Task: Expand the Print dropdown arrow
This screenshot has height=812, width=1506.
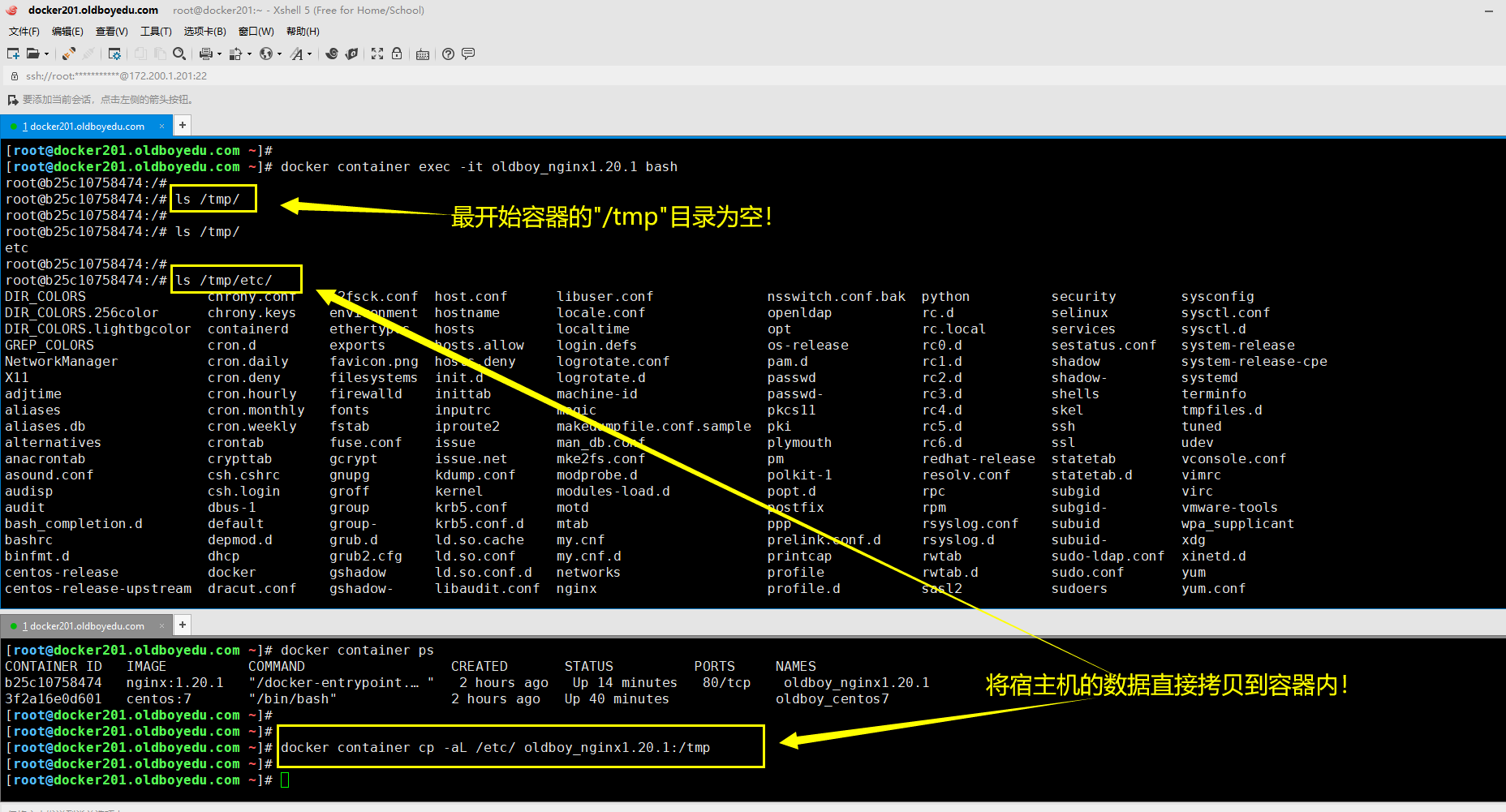Action: click(x=219, y=54)
